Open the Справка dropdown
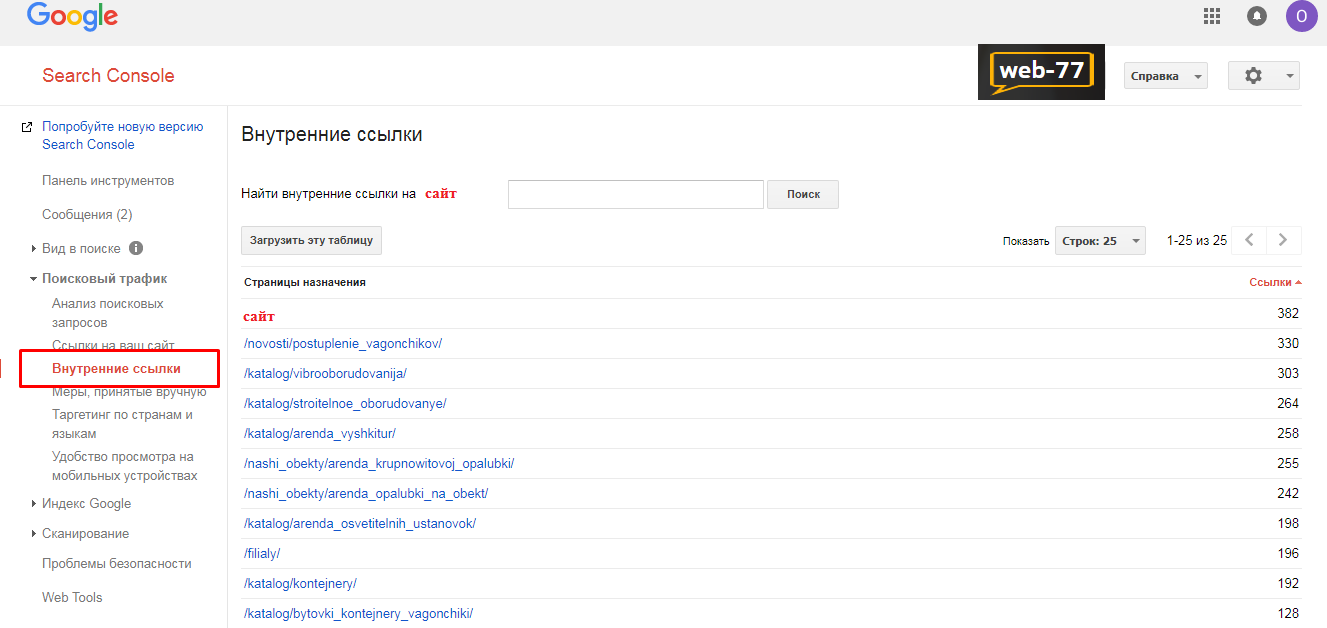 coord(1166,76)
